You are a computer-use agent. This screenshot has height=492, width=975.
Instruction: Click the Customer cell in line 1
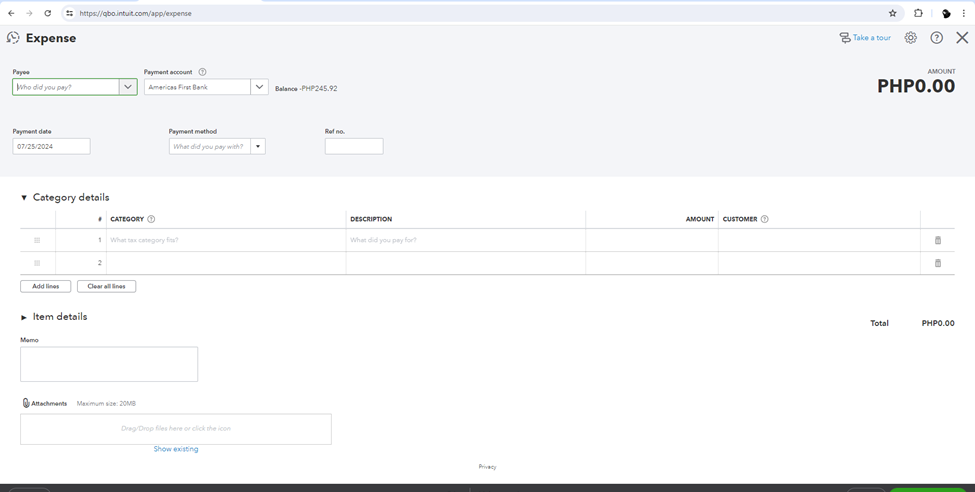[820, 240]
